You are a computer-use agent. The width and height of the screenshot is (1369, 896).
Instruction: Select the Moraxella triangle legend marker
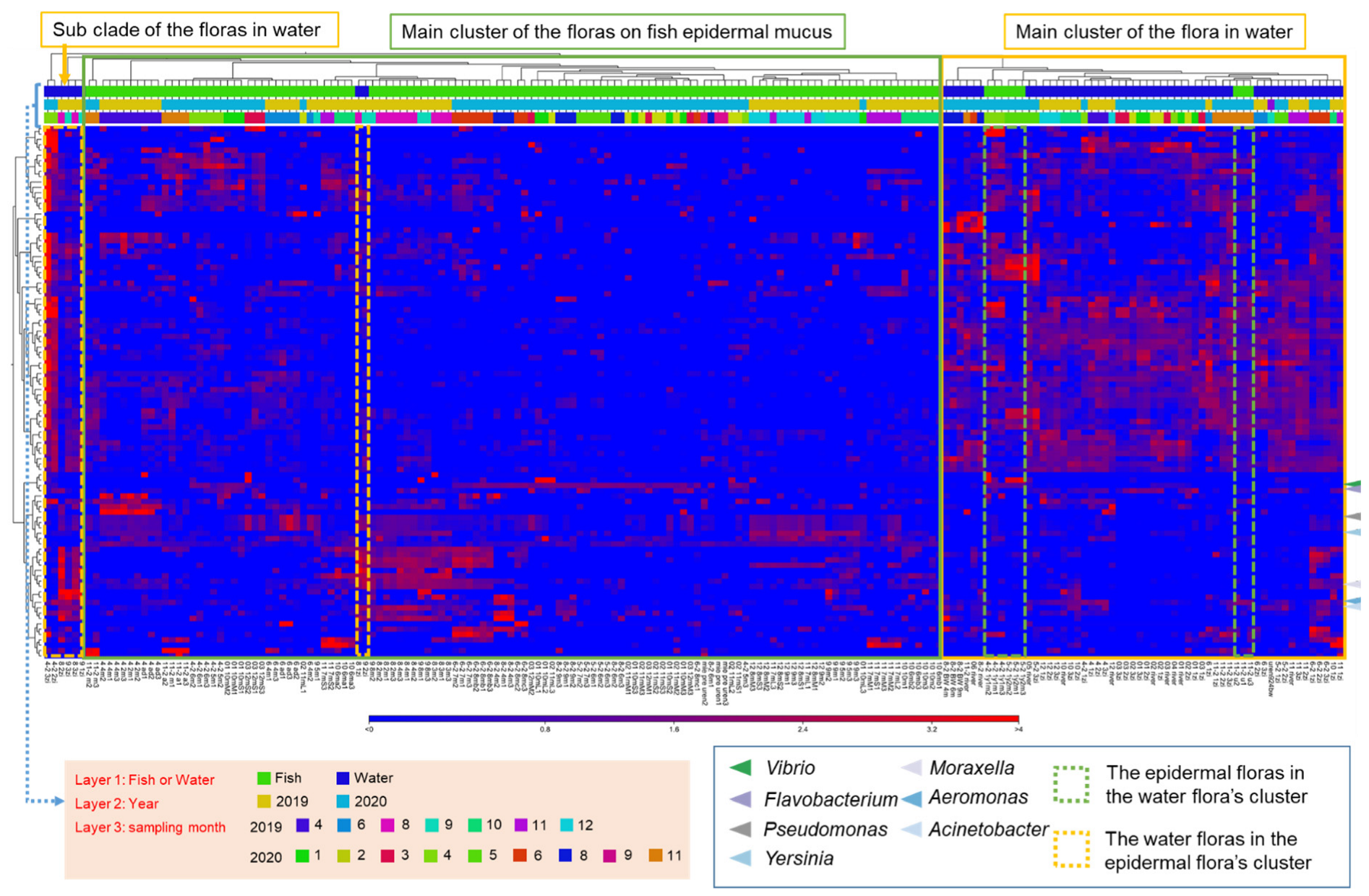(x=911, y=767)
